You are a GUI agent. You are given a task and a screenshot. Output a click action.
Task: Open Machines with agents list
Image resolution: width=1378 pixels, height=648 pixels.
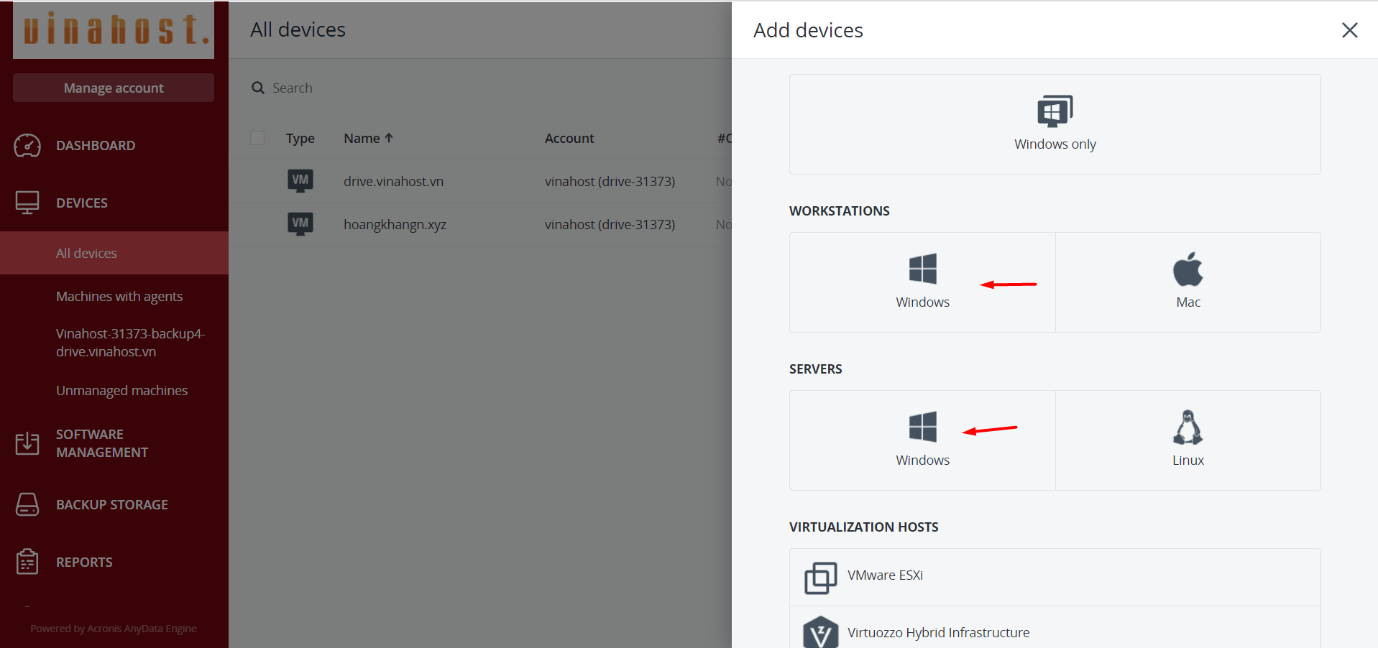pyautogui.click(x=119, y=296)
